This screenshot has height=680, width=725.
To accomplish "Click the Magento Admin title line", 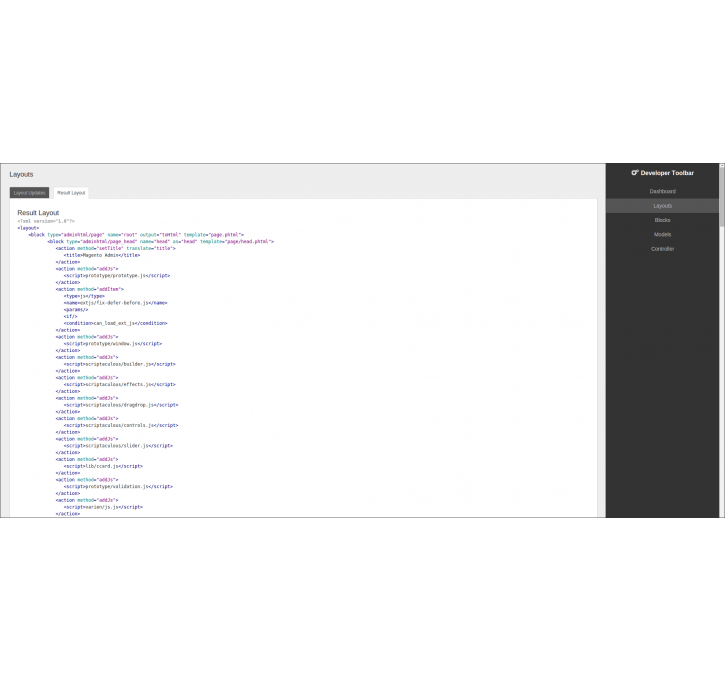I will click(x=102, y=255).
